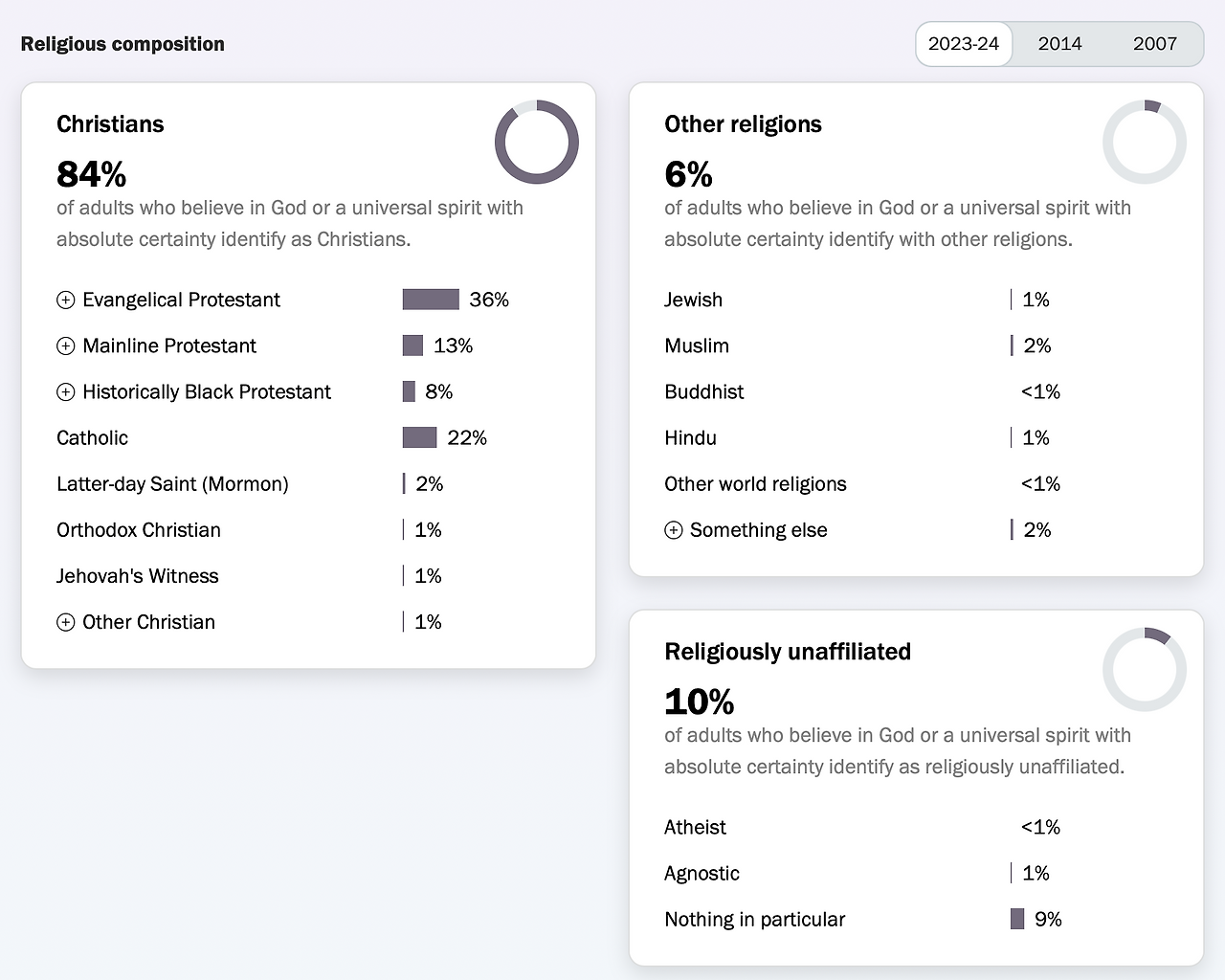
Task: Click the Nothing in particular 9% bar
Action: click(1017, 919)
